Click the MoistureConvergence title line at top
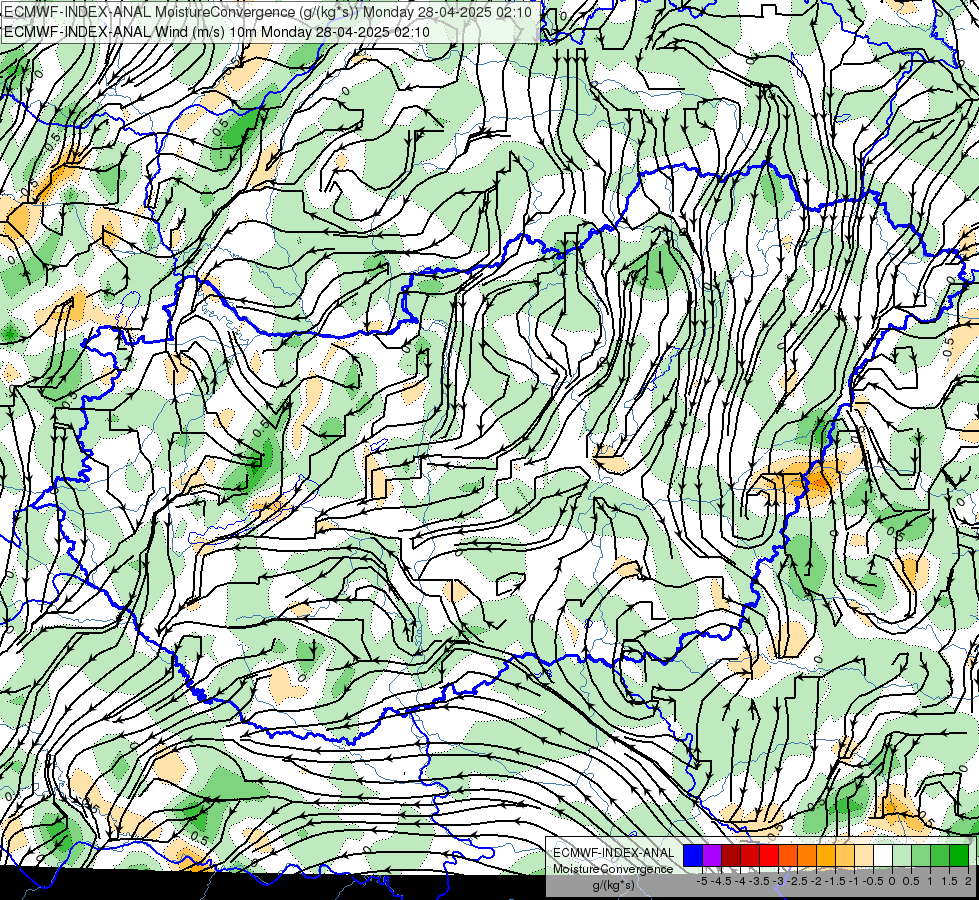The width and height of the screenshot is (979, 900). 268,12
